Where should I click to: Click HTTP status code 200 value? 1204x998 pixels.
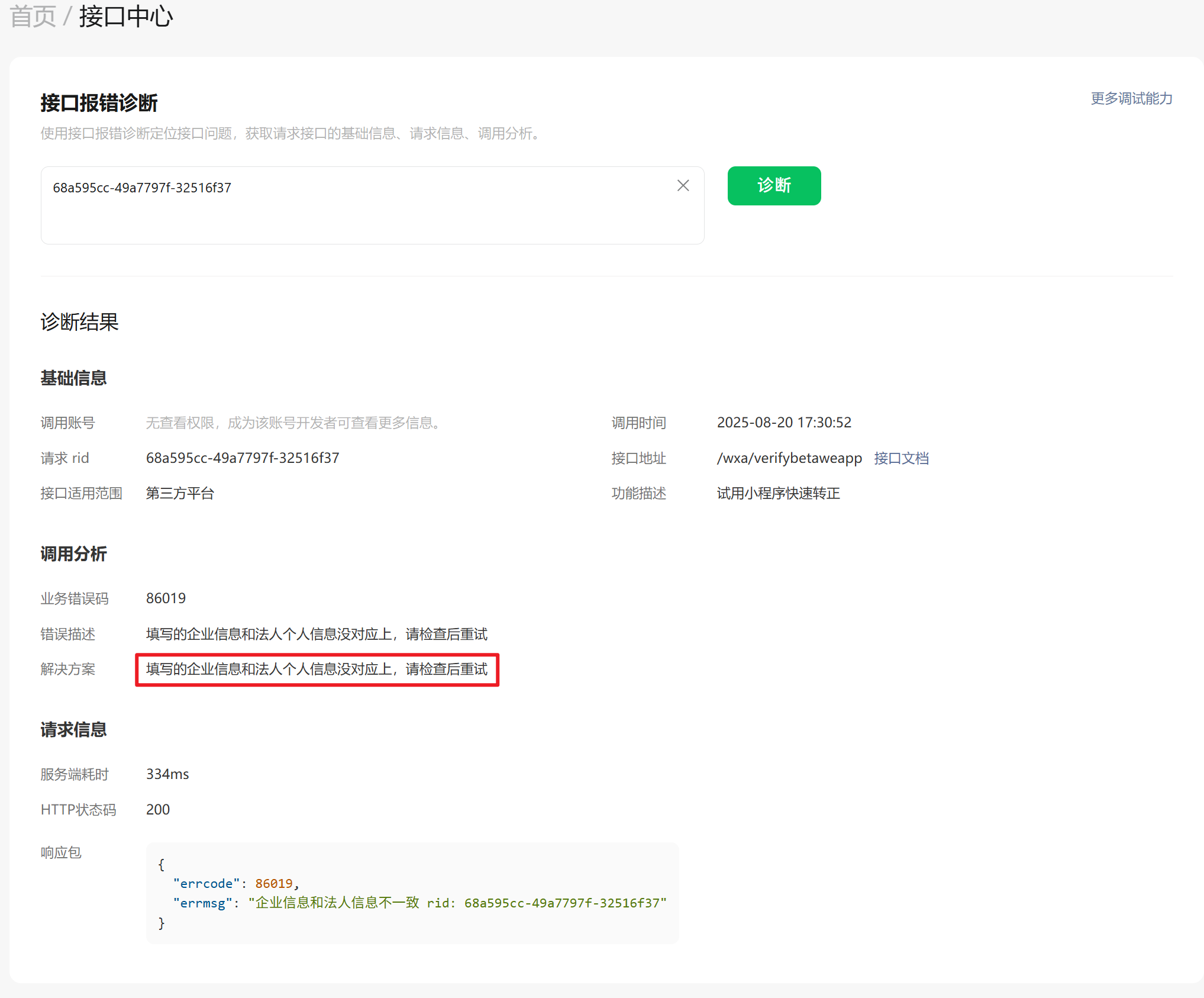158,810
